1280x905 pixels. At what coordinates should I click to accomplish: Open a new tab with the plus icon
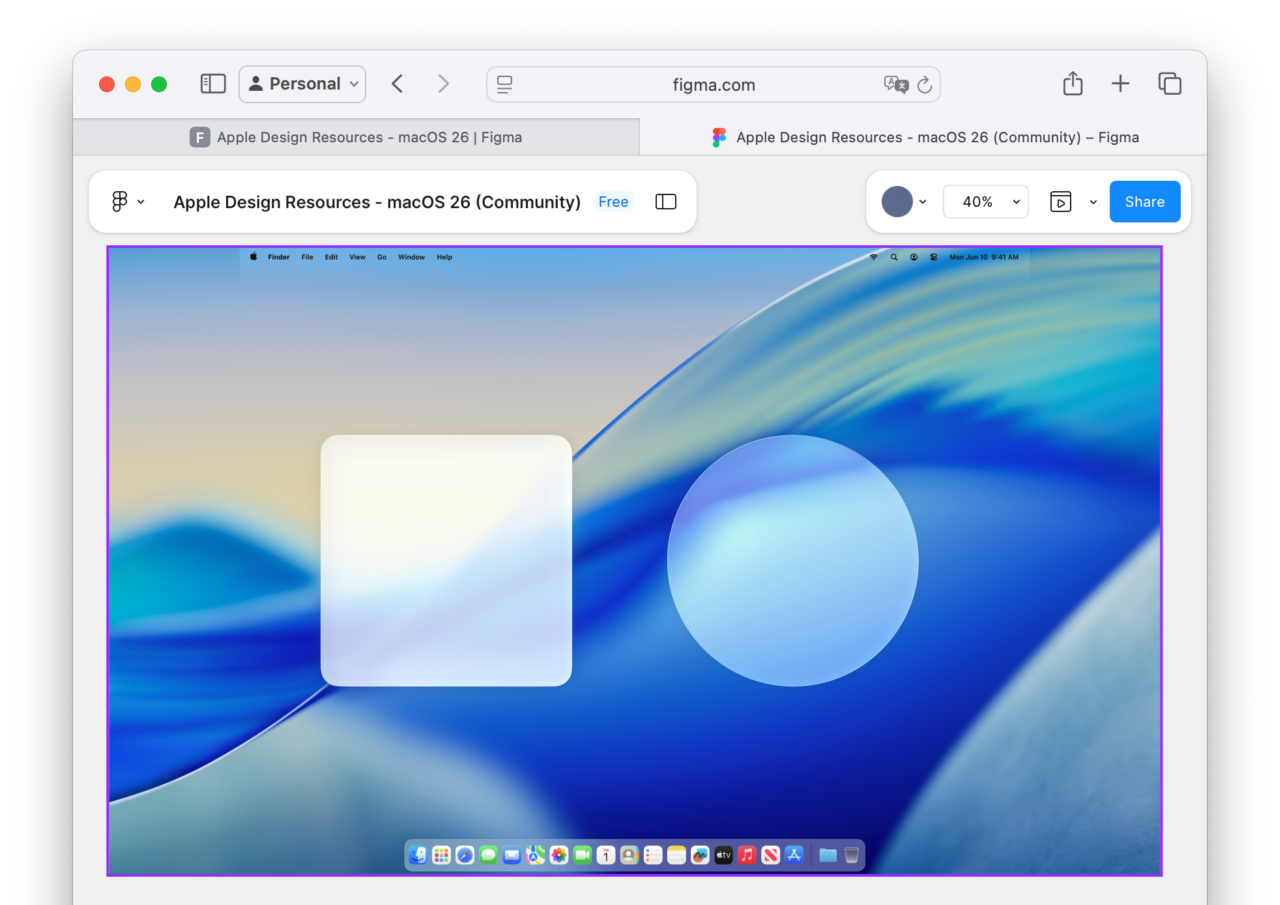1120,84
